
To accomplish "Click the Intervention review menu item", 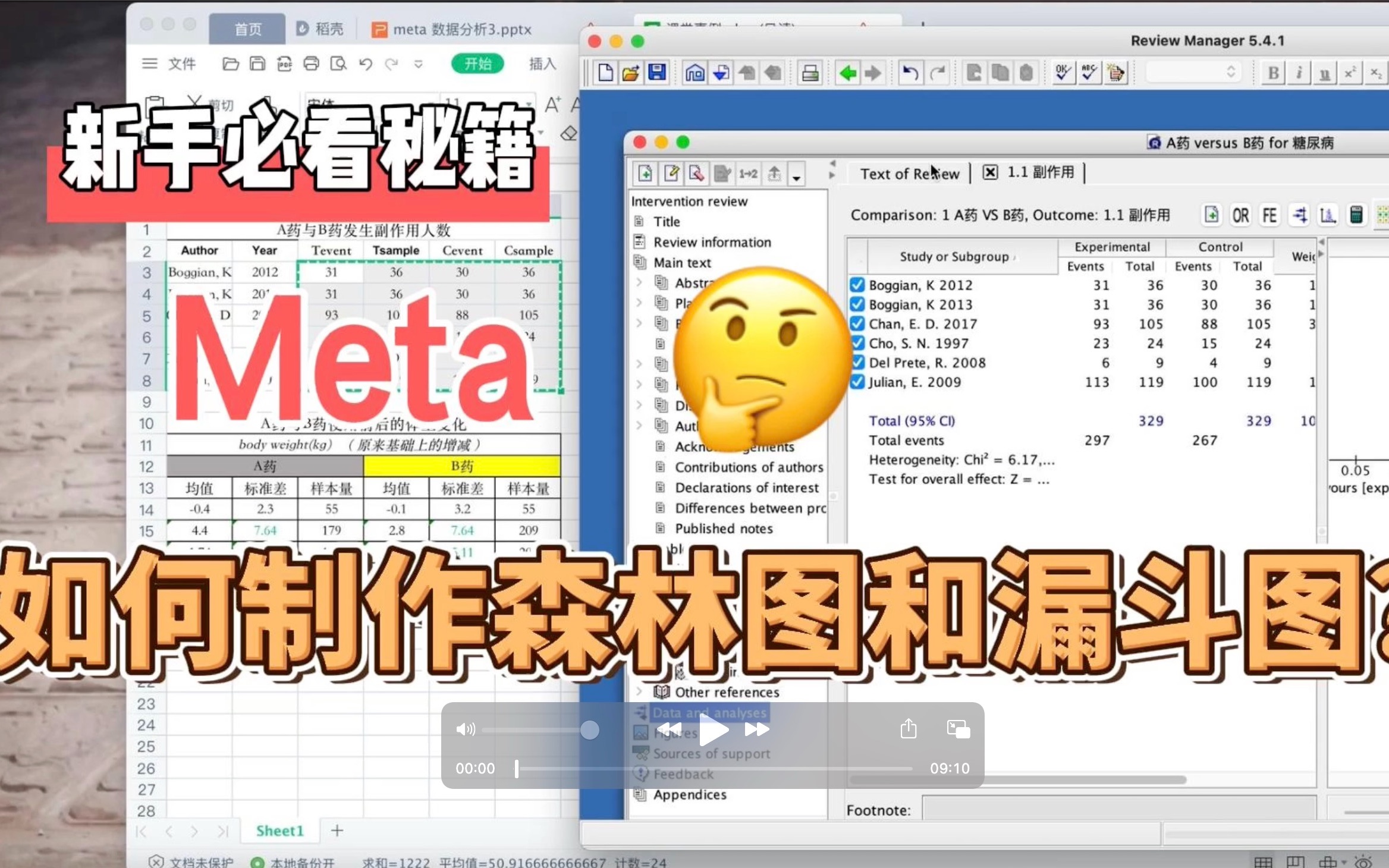I will (693, 201).
